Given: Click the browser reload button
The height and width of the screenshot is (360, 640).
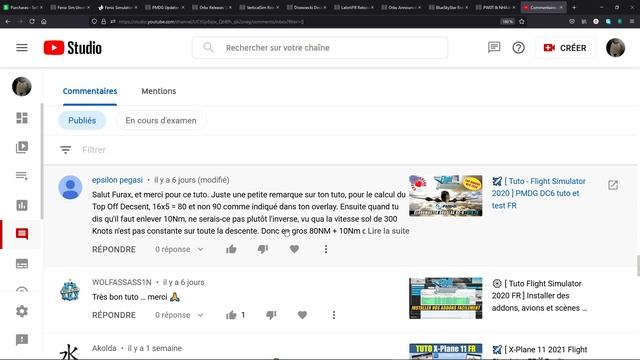Looking at the screenshot, I should coord(32,21).
